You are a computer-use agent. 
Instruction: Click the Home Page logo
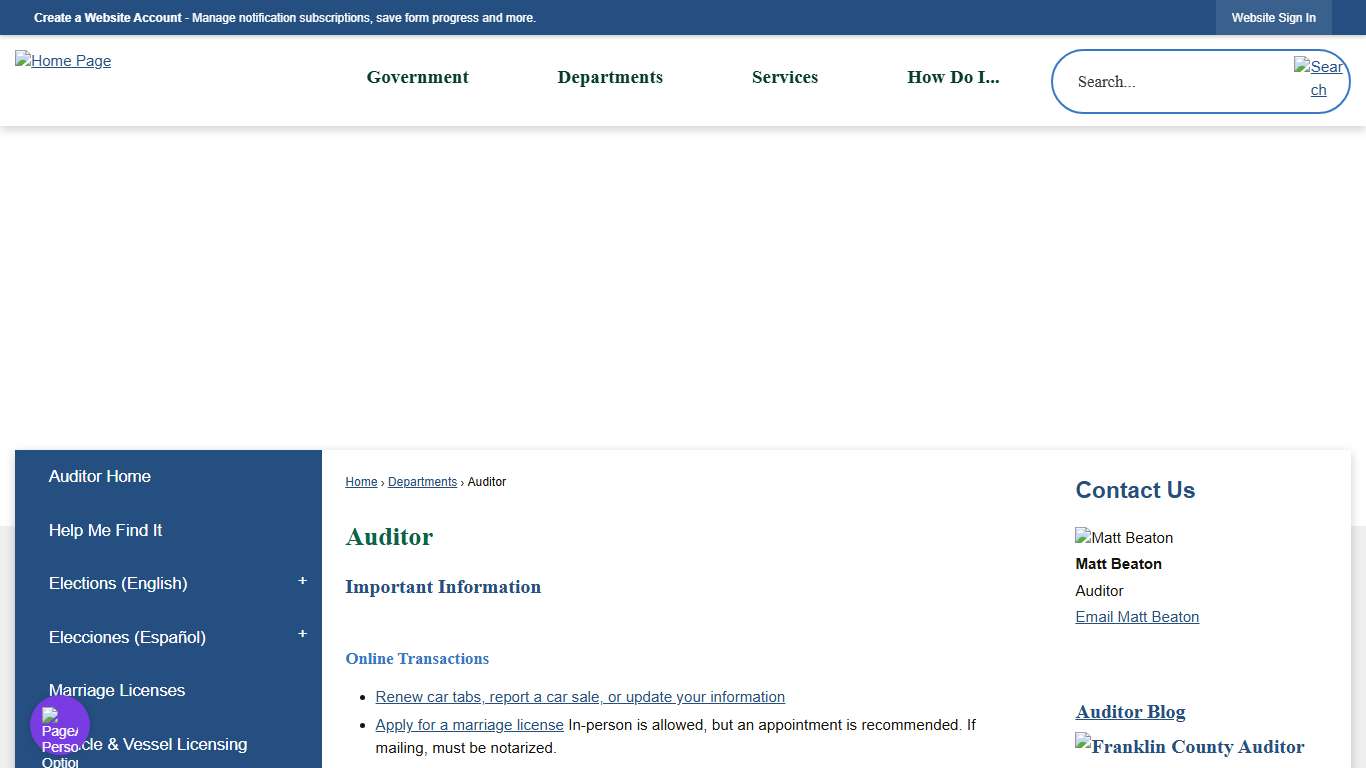62,61
